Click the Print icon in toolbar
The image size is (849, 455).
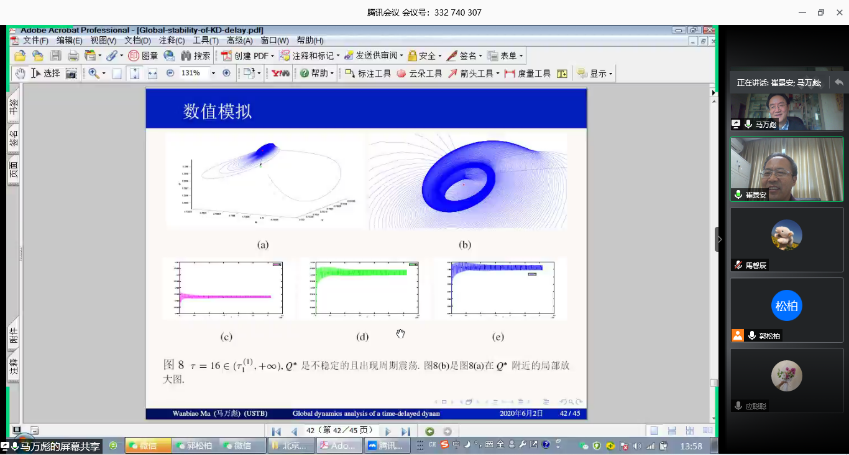click(71, 56)
